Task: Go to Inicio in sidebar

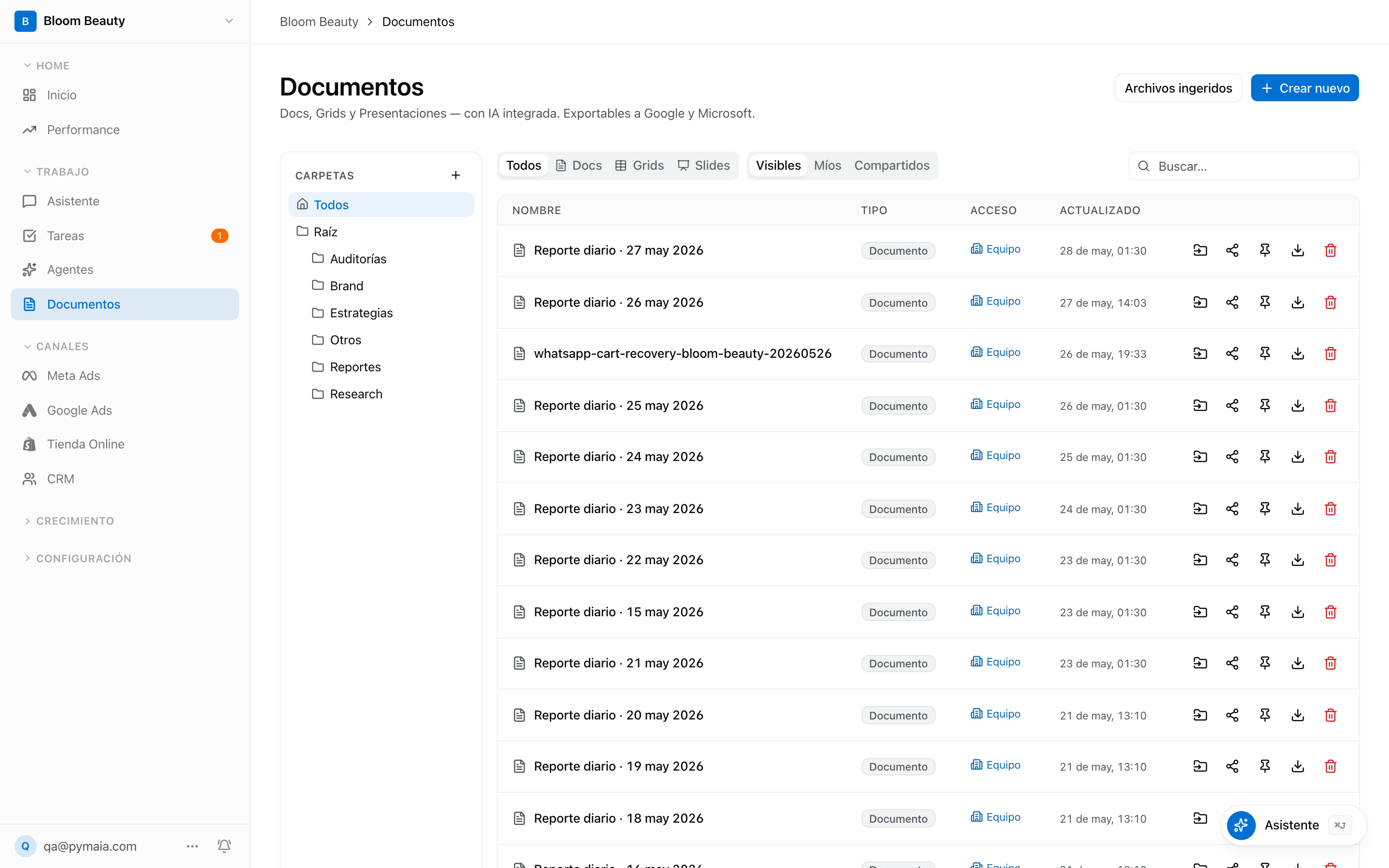Action: [124, 95]
